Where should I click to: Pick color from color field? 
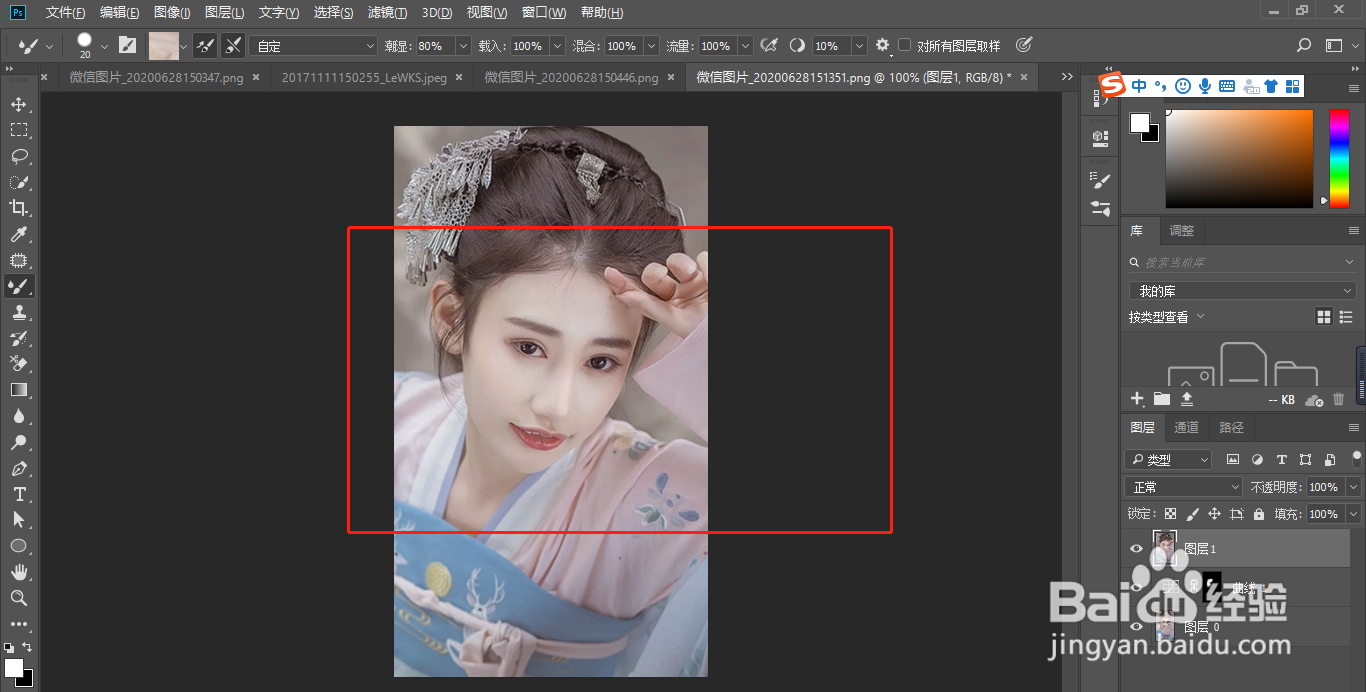pyautogui.click(x=1239, y=158)
